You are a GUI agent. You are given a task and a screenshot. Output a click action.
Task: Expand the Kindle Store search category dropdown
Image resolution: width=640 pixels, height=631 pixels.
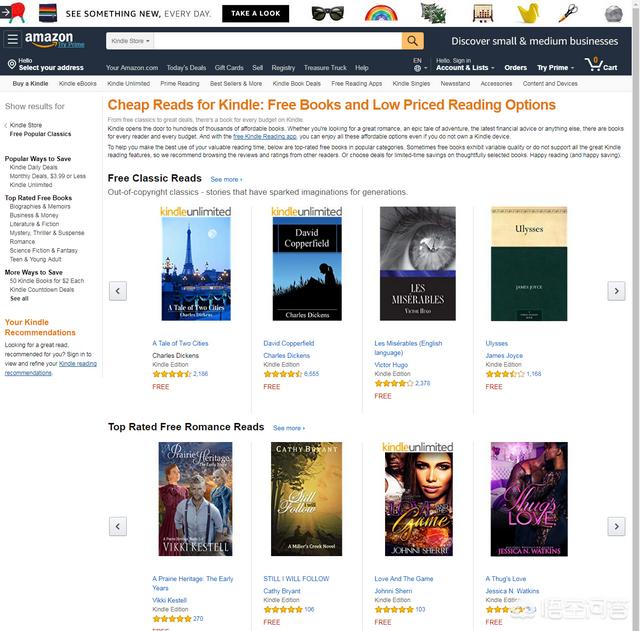coord(130,41)
